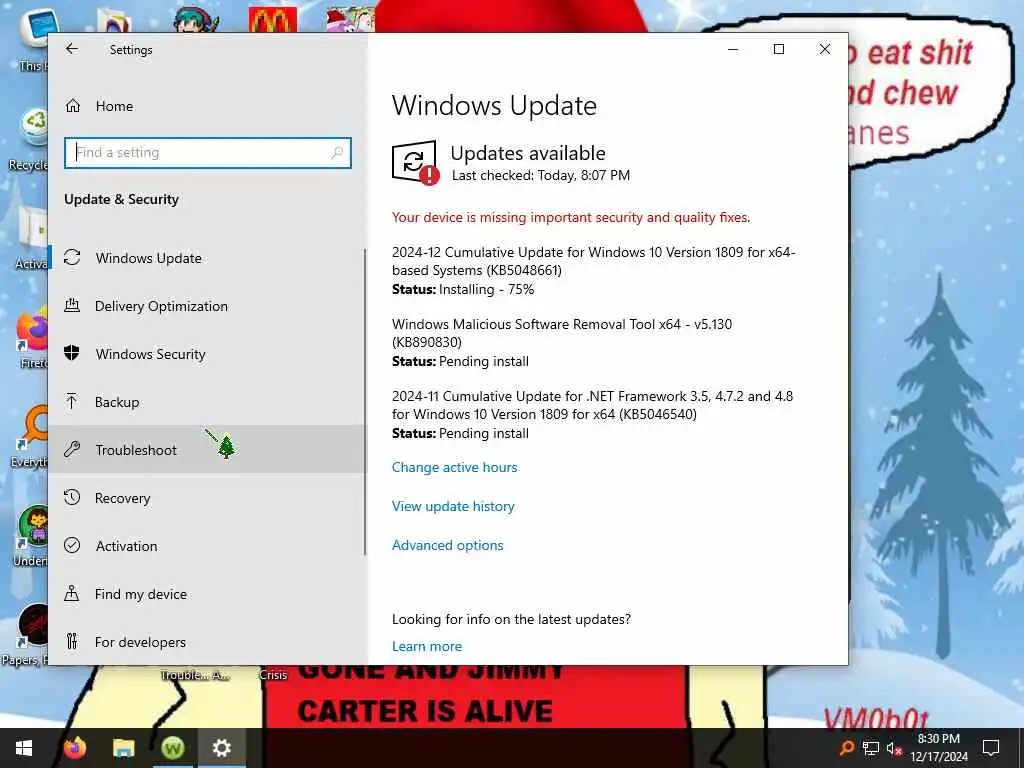Screen dimensions: 1024x768
Task: Select the Papers desktop shortcut
Action: coord(26,635)
